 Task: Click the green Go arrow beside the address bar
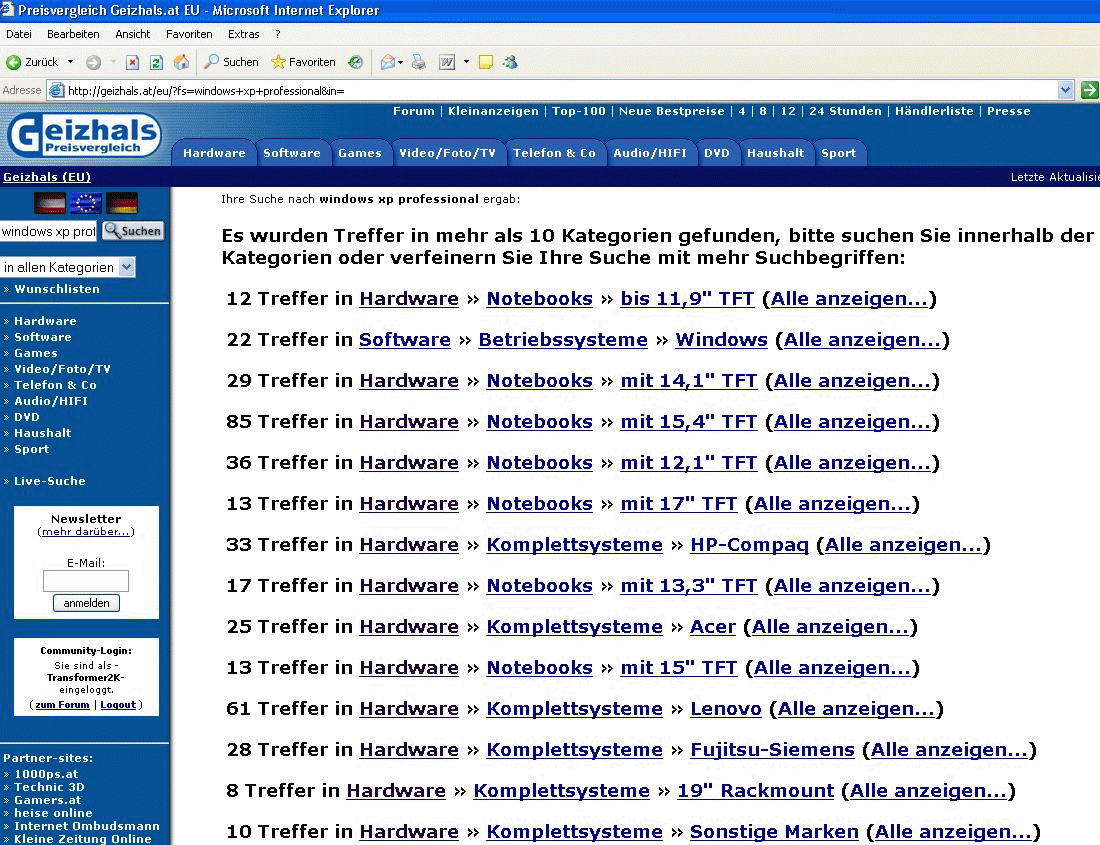(x=1089, y=90)
